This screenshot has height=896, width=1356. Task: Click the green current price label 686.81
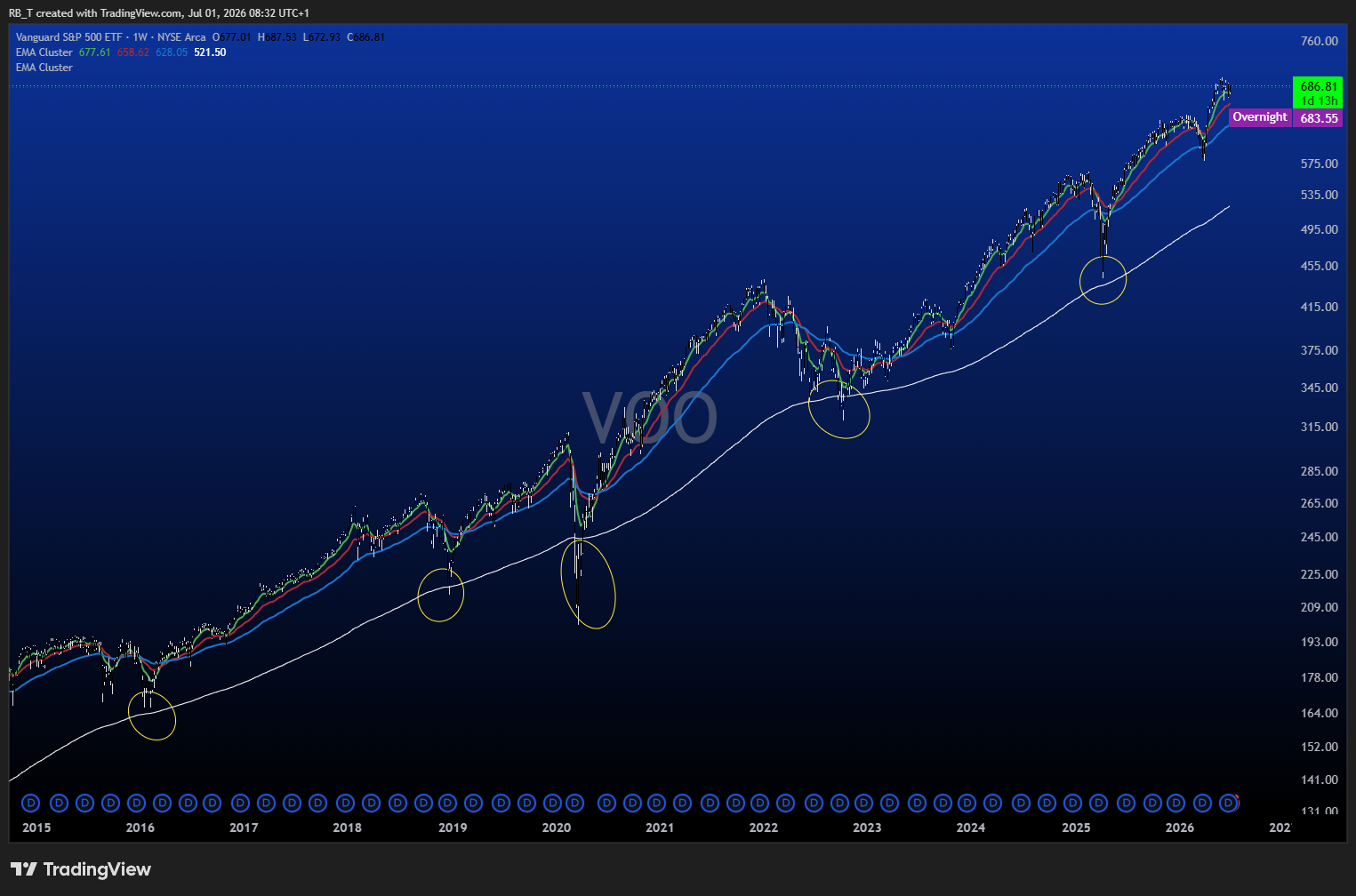[1319, 86]
